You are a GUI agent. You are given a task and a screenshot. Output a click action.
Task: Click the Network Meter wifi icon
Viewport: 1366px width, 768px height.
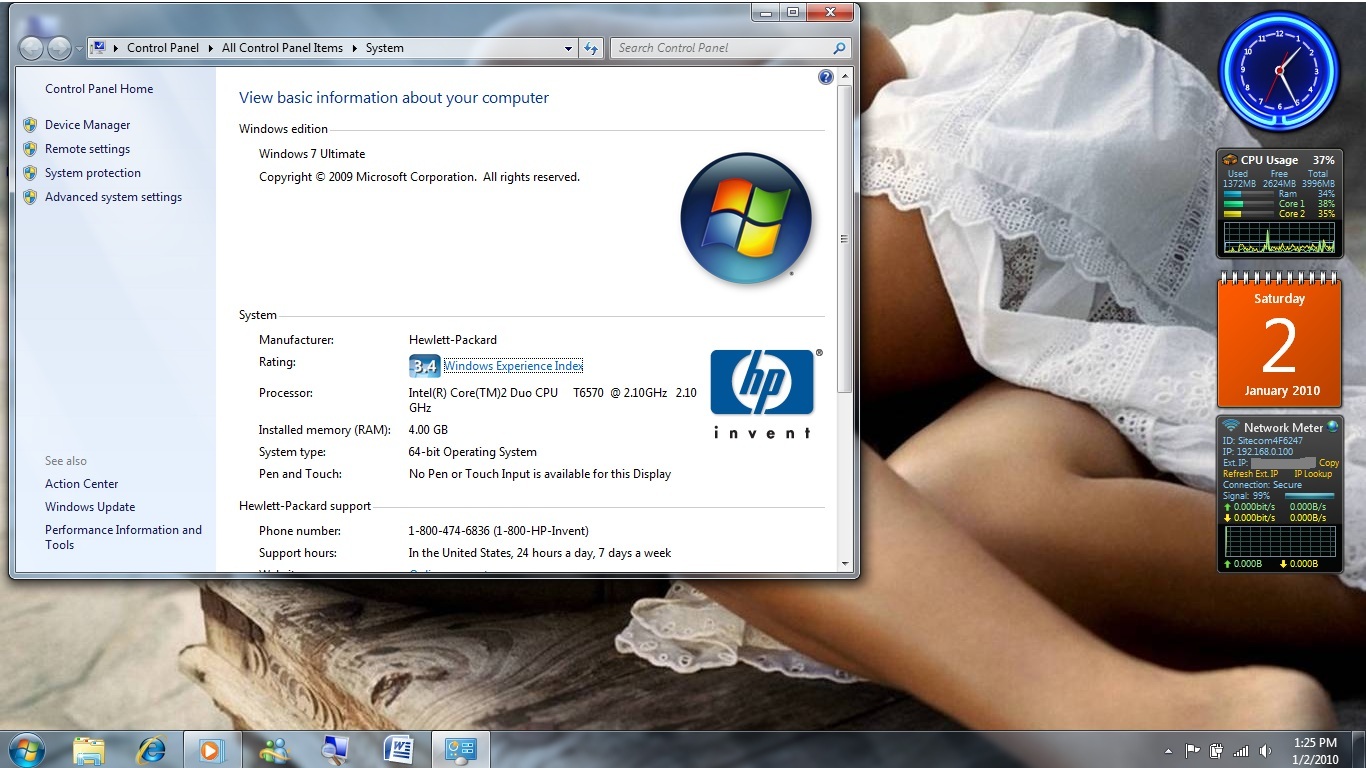pyautogui.click(x=1231, y=427)
